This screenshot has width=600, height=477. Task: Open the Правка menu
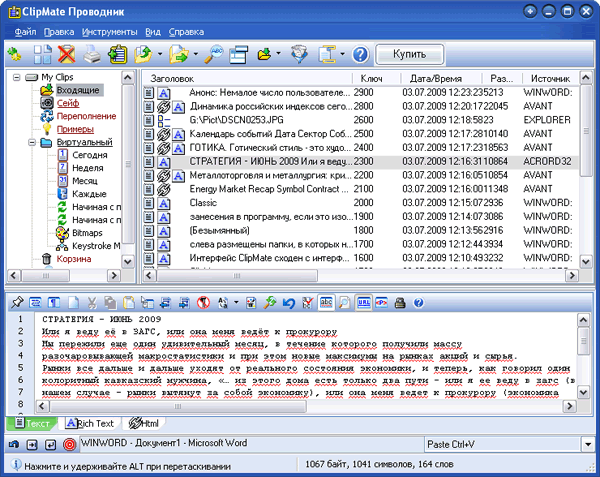click(x=59, y=32)
